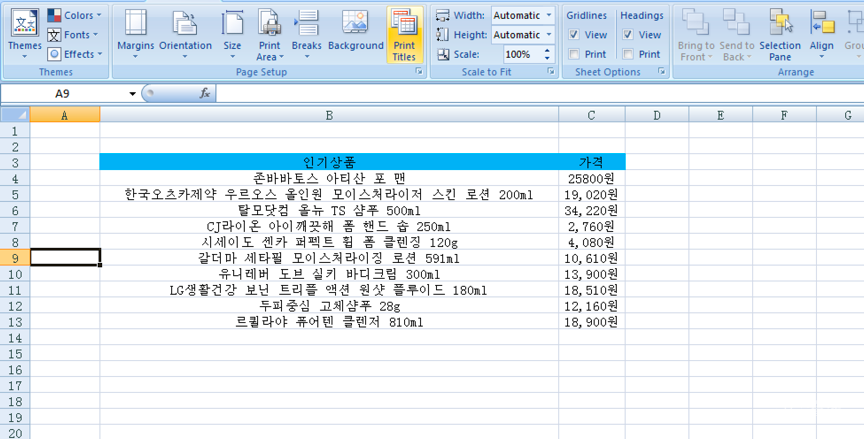This screenshot has height=439, width=864.
Task: Open the Print Area menu
Action: [269, 34]
